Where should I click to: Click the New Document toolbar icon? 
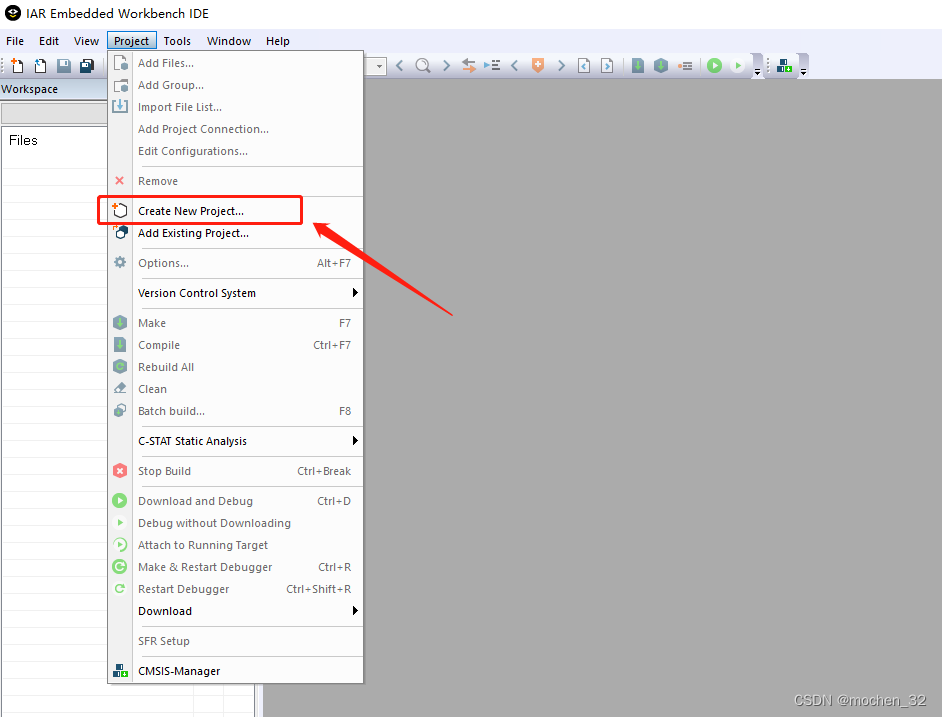(17, 66)
